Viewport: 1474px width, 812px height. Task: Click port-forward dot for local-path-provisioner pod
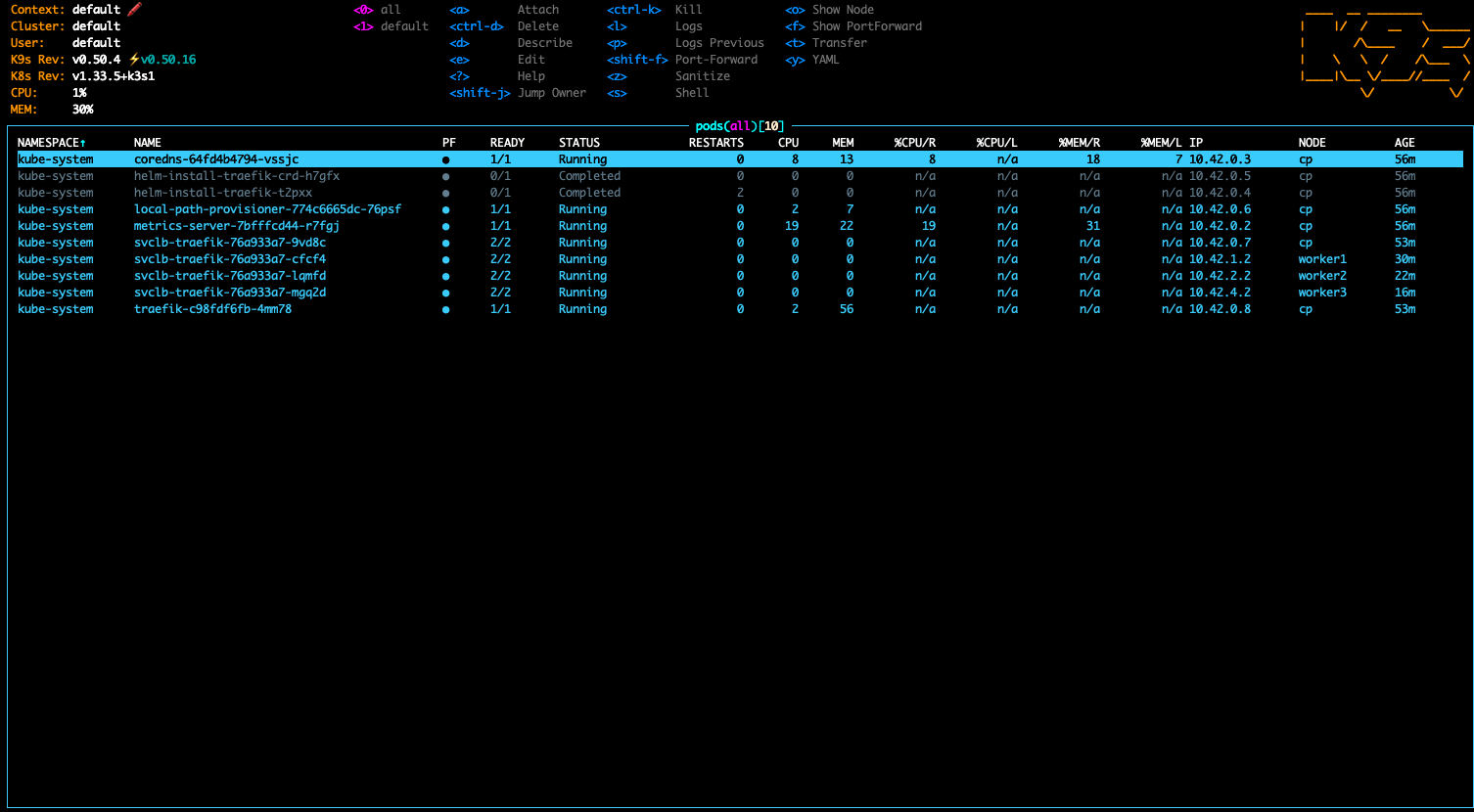[446, 209]
